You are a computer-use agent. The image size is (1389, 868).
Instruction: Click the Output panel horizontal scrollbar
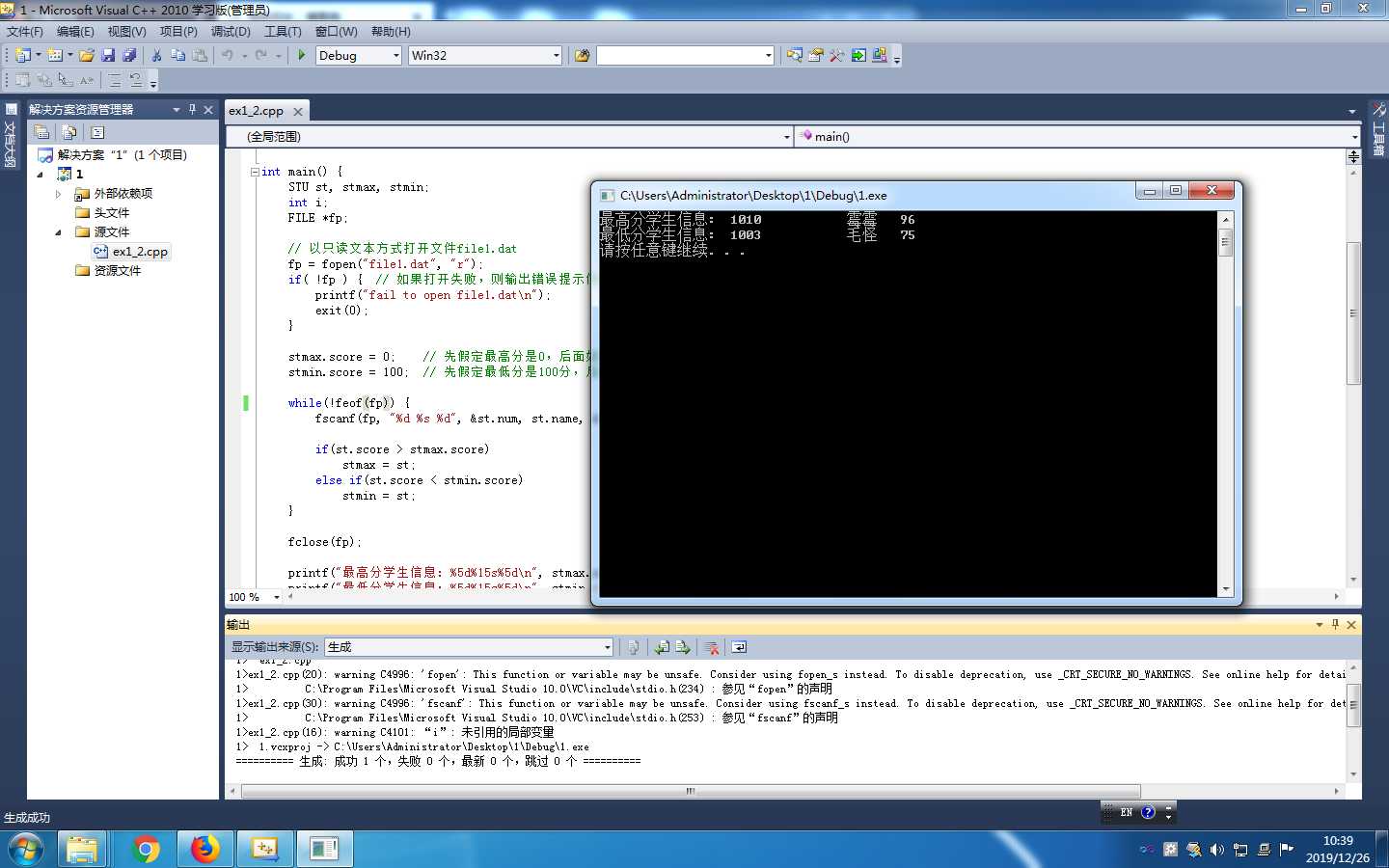(691, 791)
